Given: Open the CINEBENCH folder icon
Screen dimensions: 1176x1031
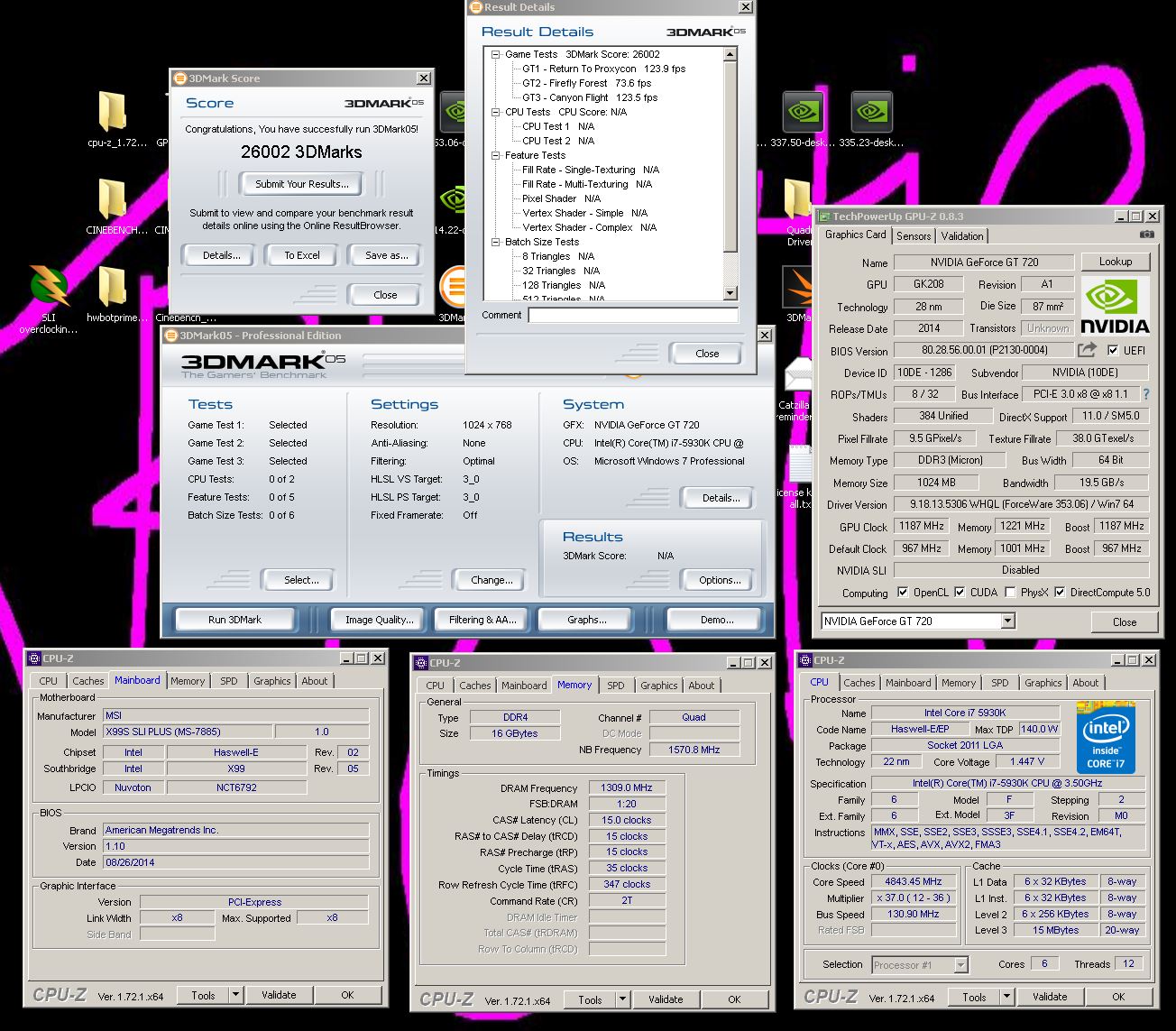Looking at the screenshot, I should click(112, 198).
